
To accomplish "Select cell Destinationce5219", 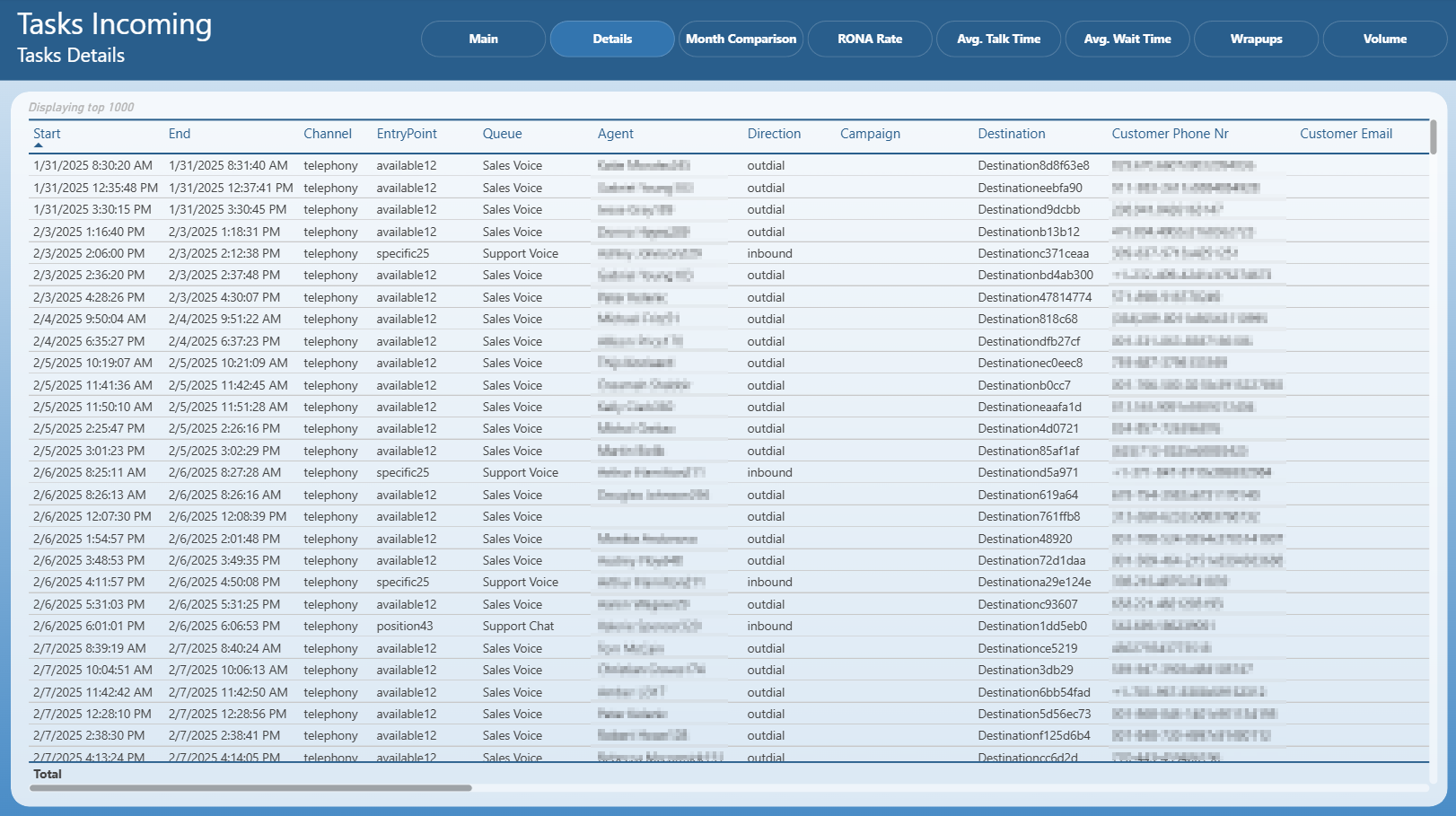I will 1027,648.
